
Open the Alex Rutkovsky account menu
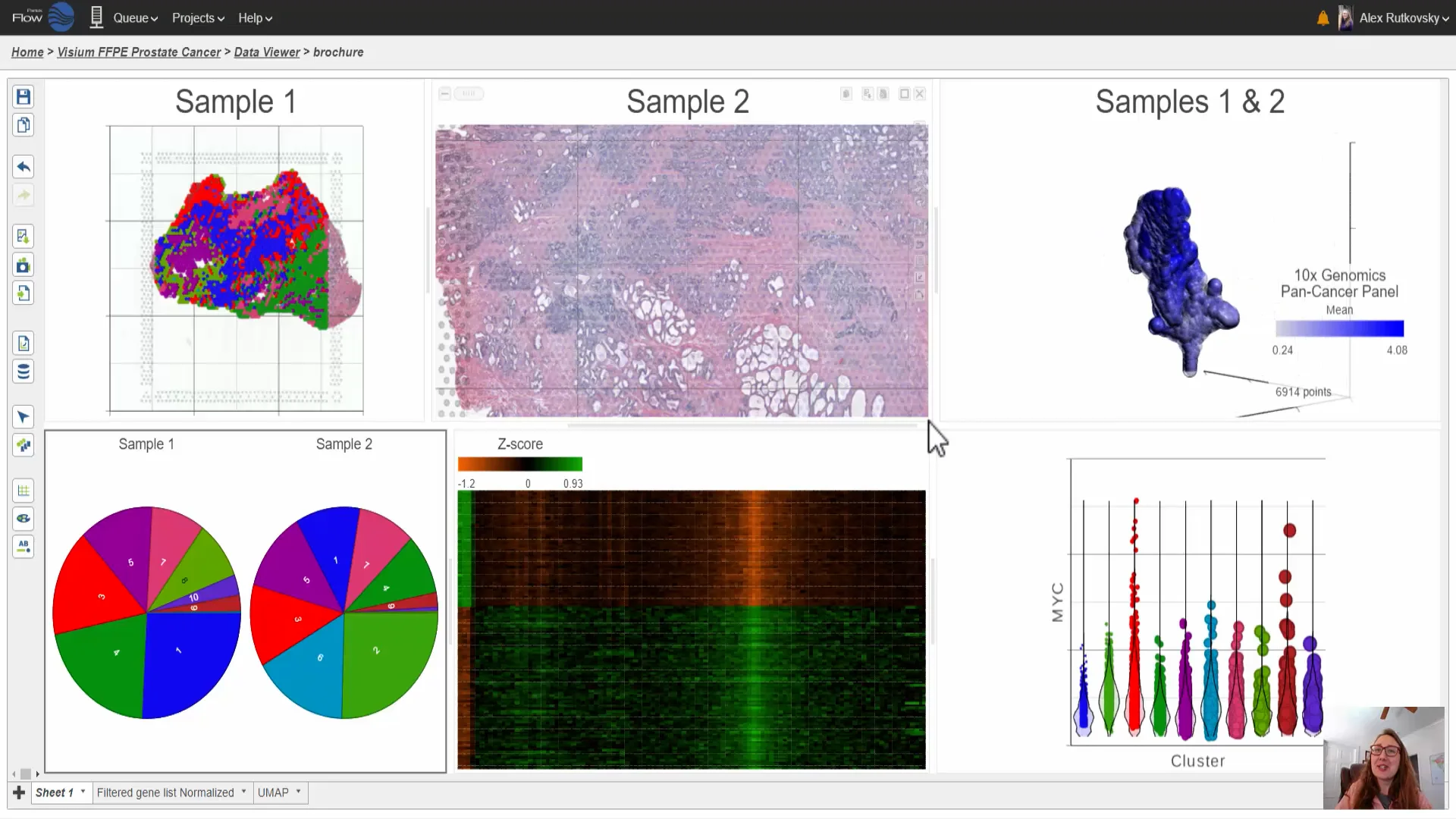(1404, 18)
